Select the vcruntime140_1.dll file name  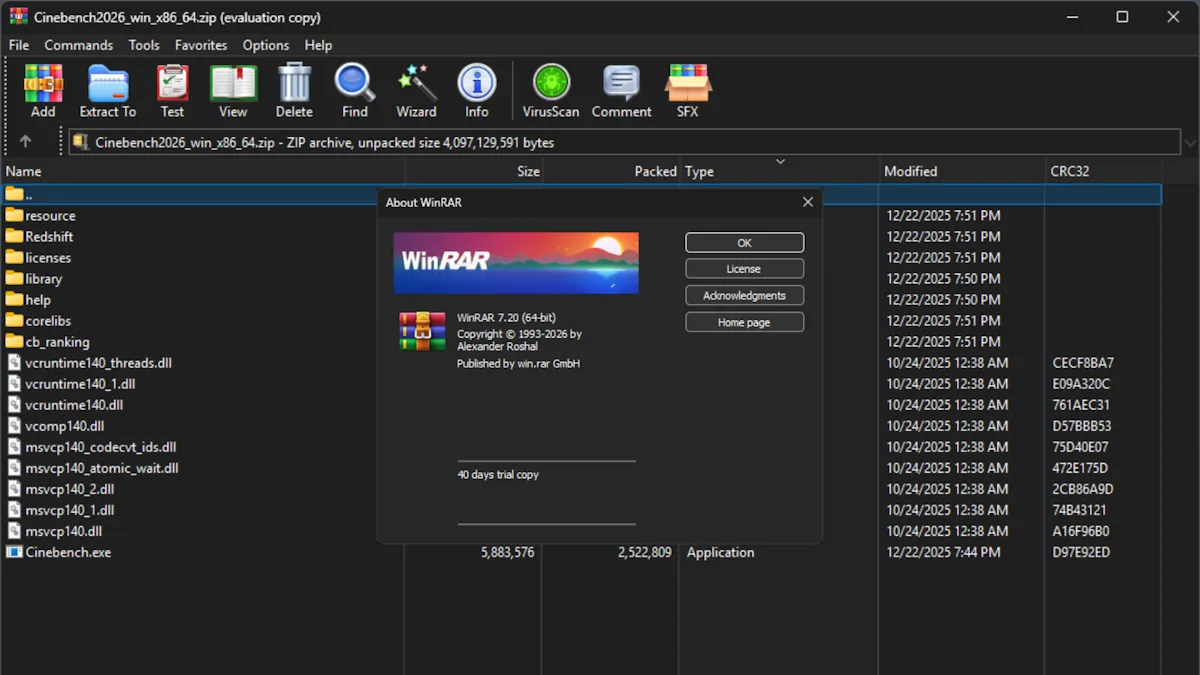click(80, 383)
